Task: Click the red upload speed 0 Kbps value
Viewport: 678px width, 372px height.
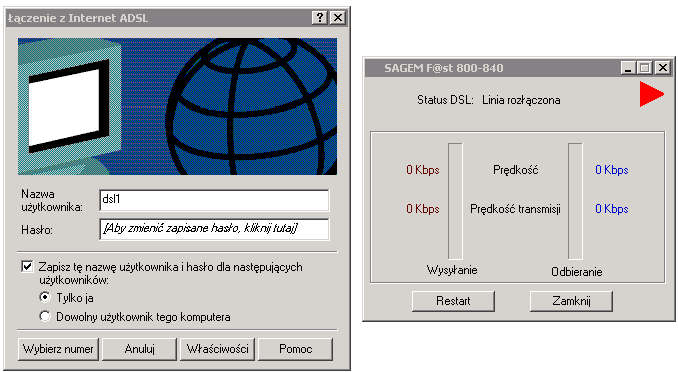Action: point(423,170)
